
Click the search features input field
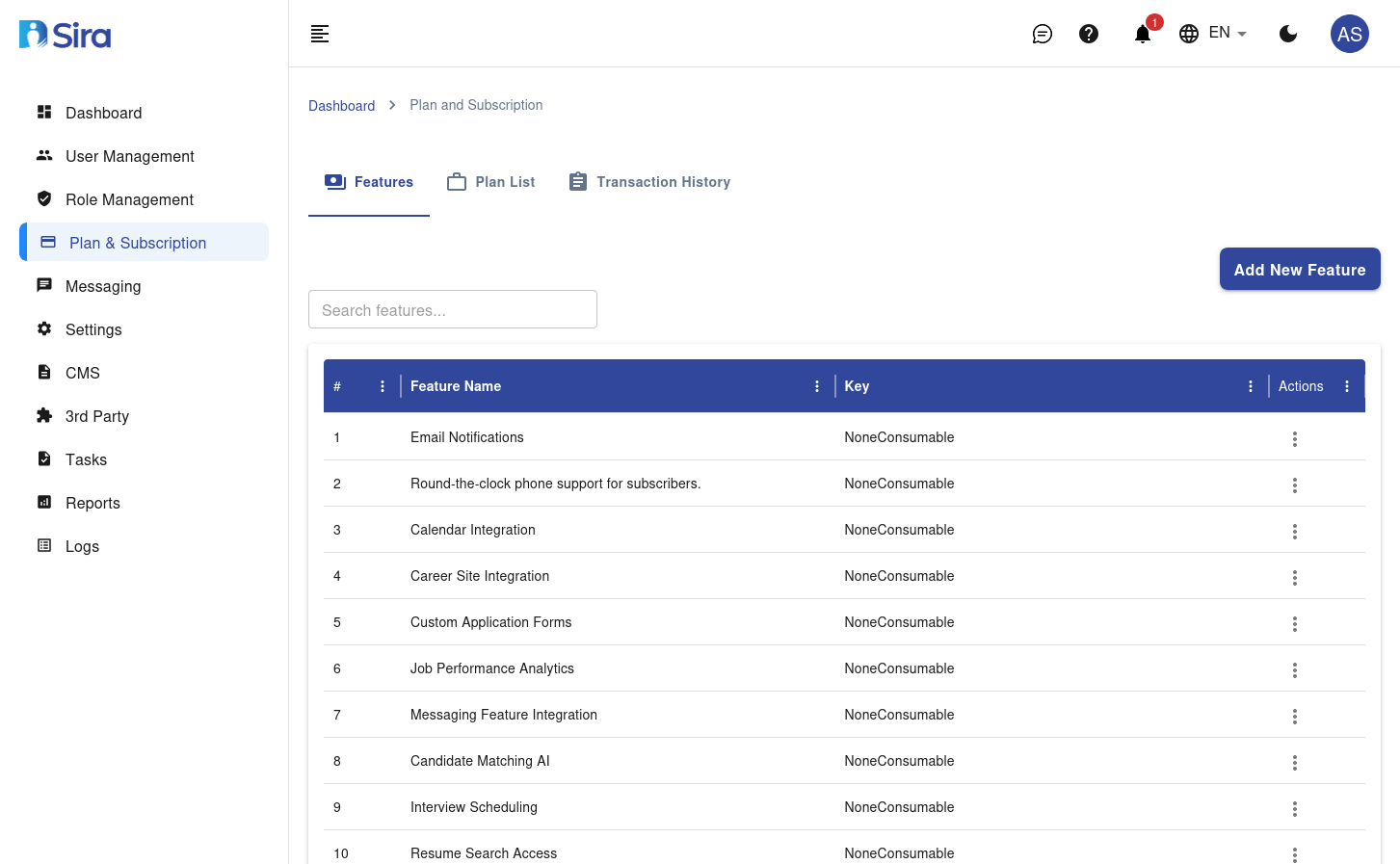(452, 309)
